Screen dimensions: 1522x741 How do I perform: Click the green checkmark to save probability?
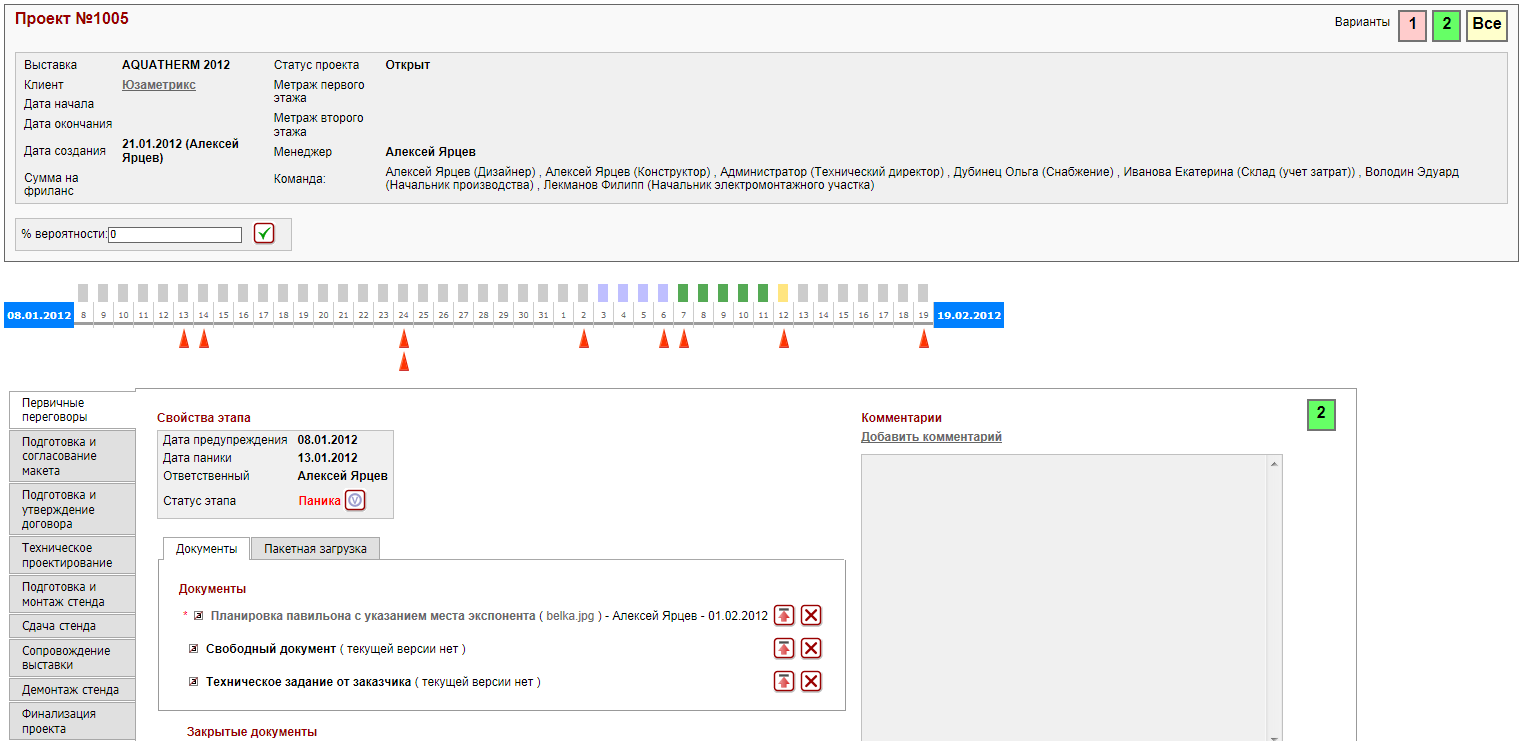pyautogui.click(x=264, y=234)
